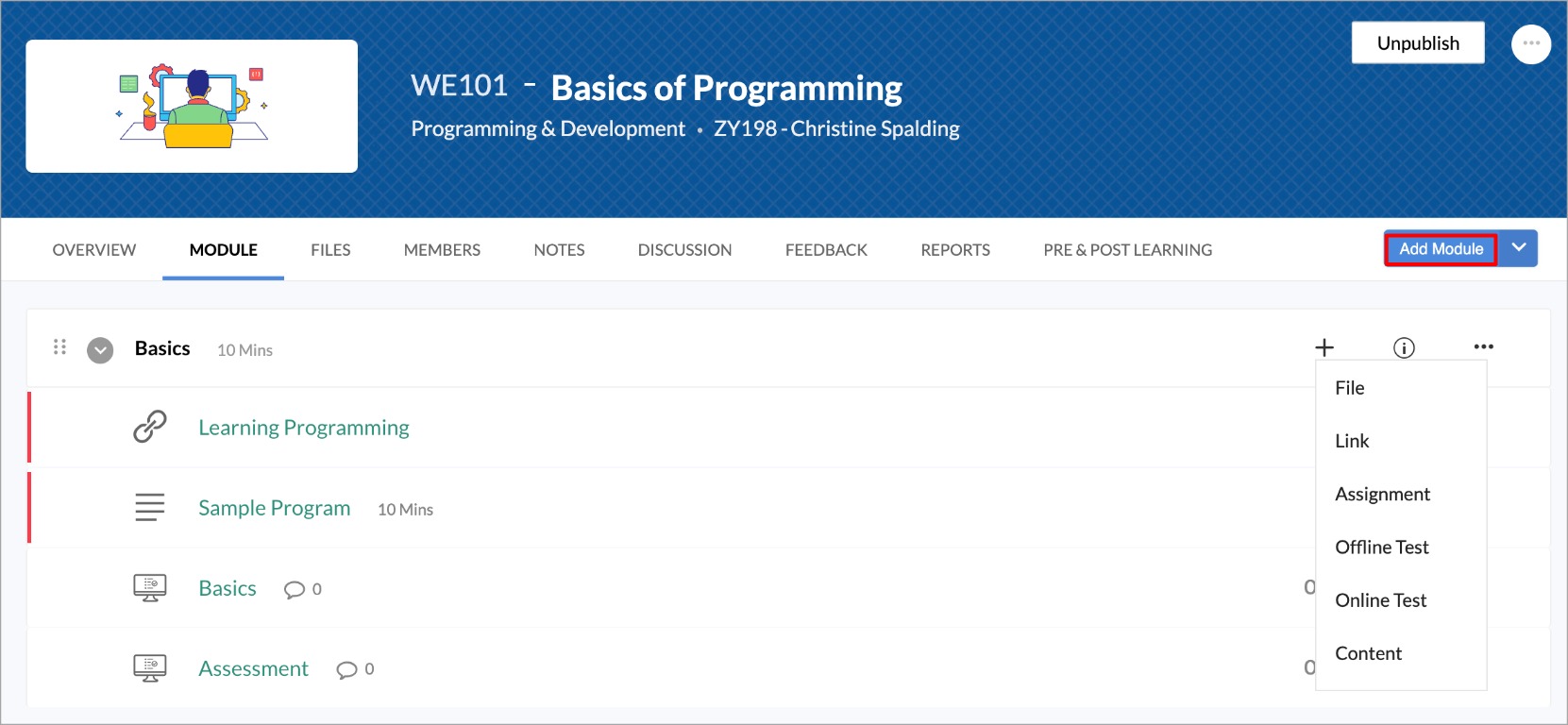Click the course thumbnail image

pos(192,106)
